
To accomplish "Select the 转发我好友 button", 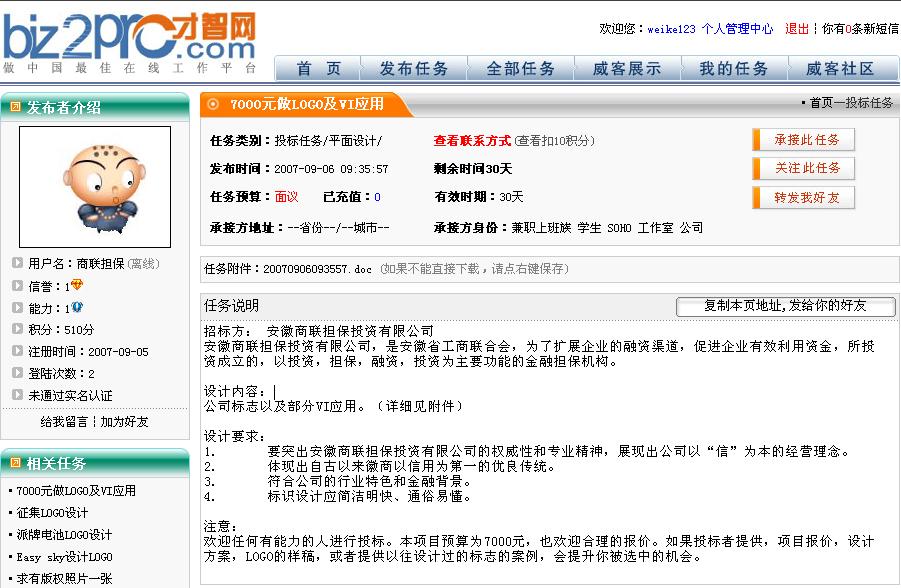I will (x=803, y=198).
